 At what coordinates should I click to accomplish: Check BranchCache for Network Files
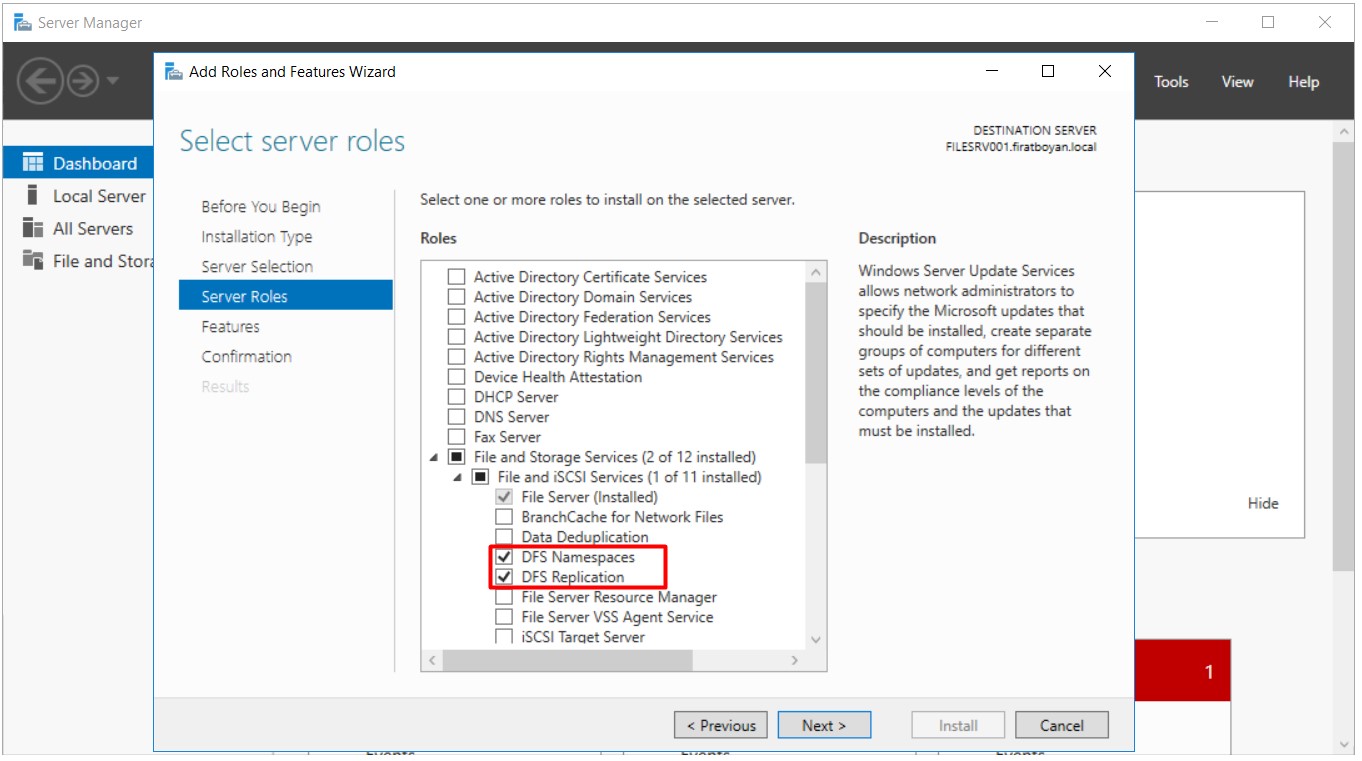(x=505, y=517)
